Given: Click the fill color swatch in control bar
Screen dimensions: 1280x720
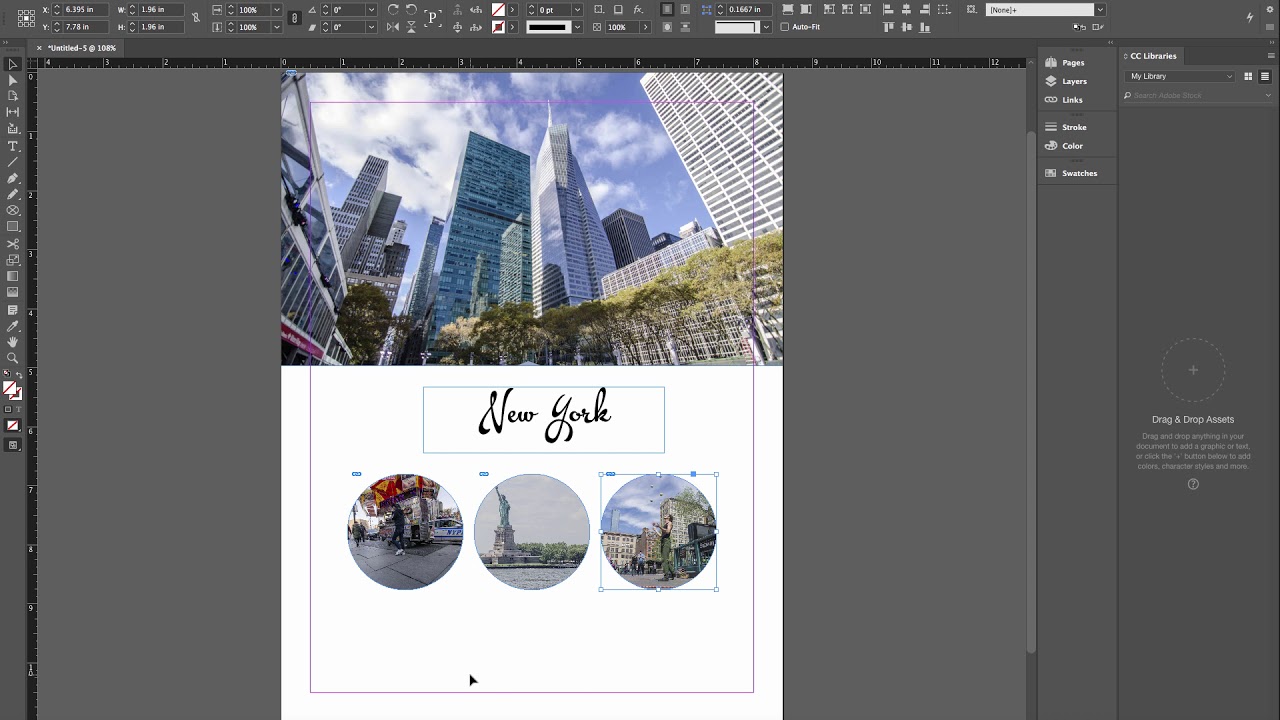Looking at the screenshot, I should 498,10.
